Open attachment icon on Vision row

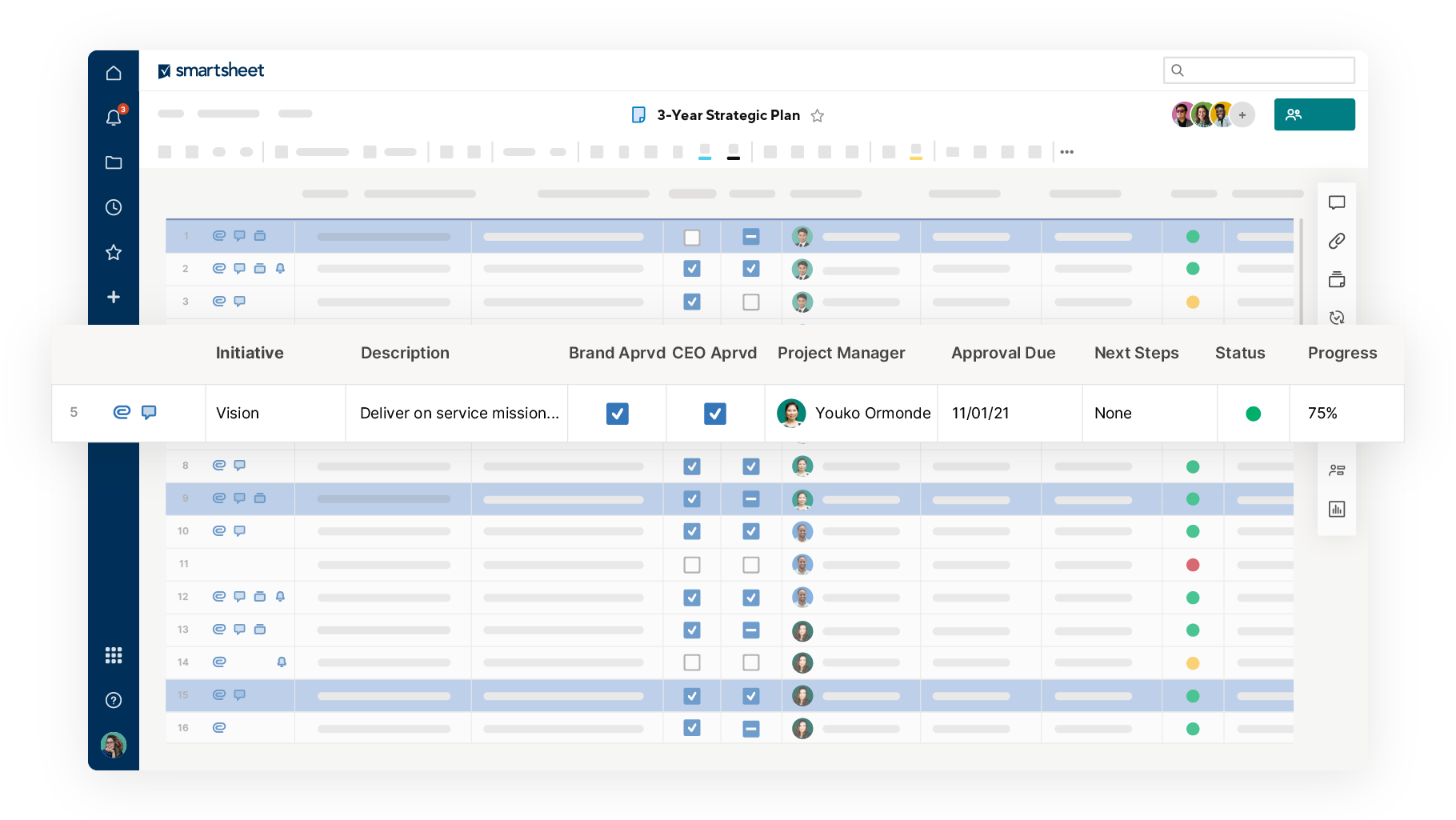(122, 412)
